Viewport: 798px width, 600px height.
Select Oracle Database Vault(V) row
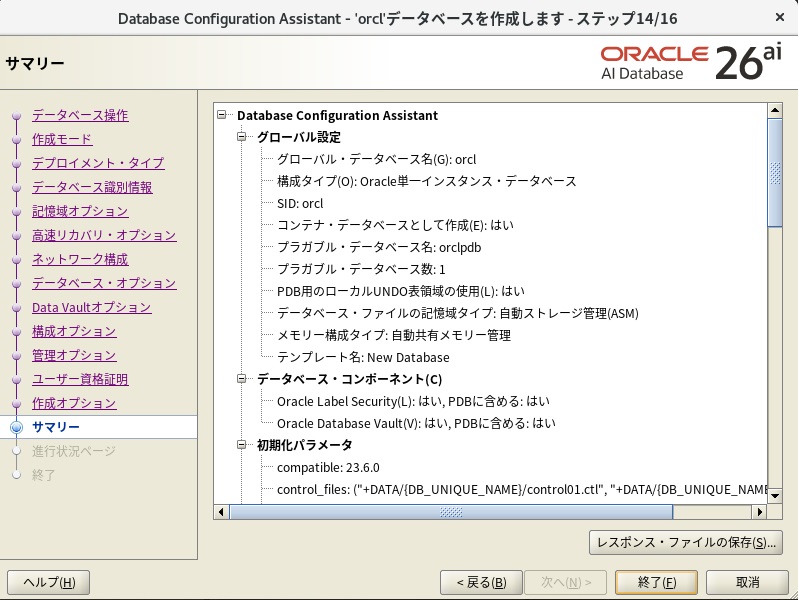coord(416,423)
